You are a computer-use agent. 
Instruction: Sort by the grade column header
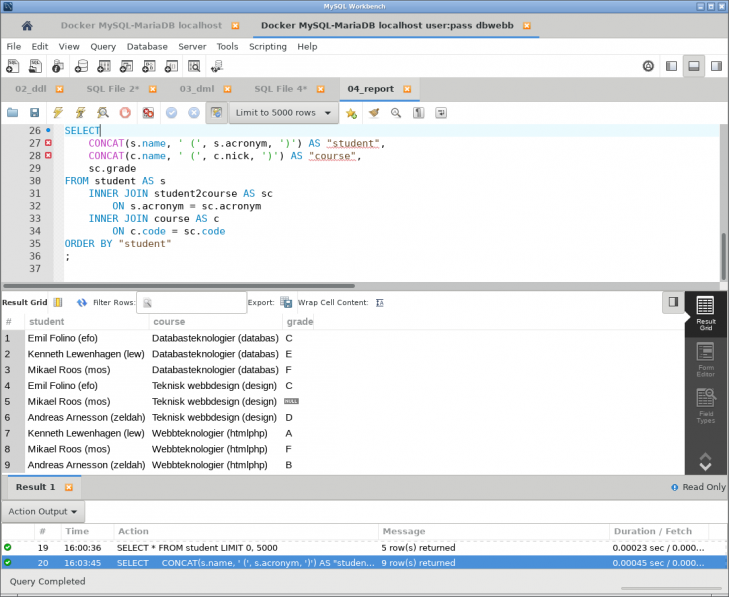pyautogui.click(x=299, y=322)
